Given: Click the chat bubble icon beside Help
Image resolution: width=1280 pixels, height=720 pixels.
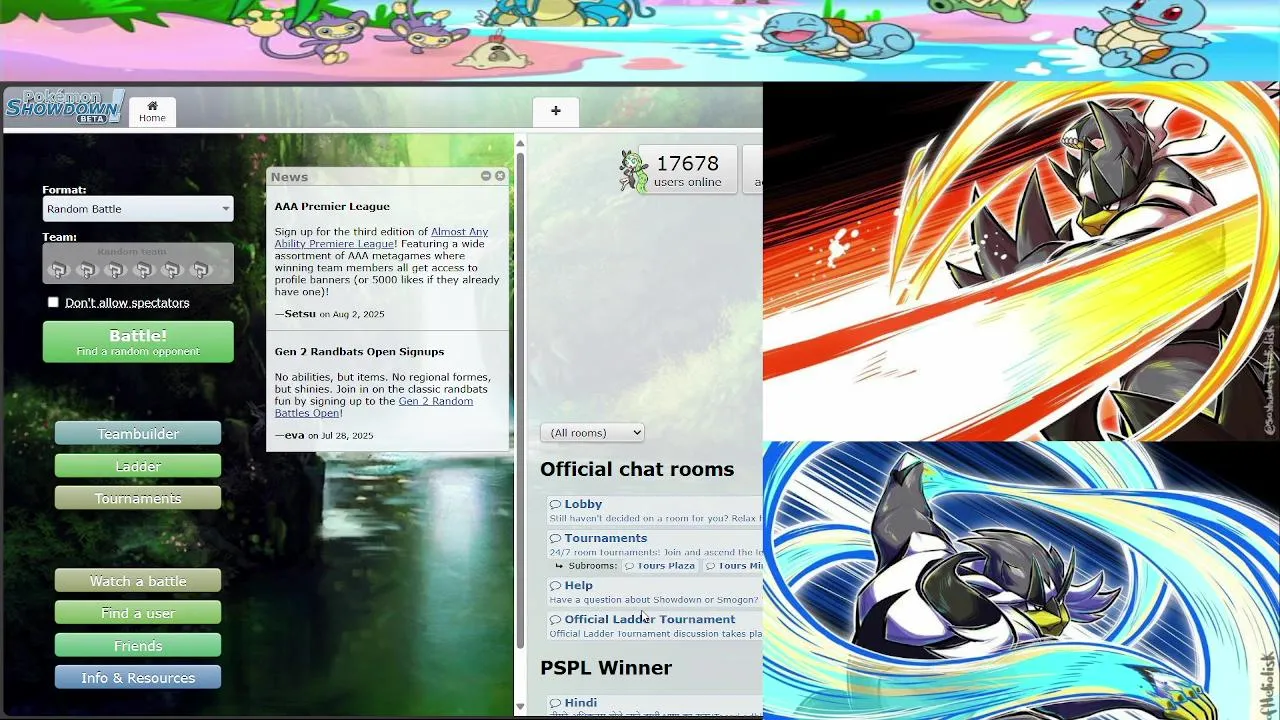Looking at the screenshot, I should pos(555,585).
